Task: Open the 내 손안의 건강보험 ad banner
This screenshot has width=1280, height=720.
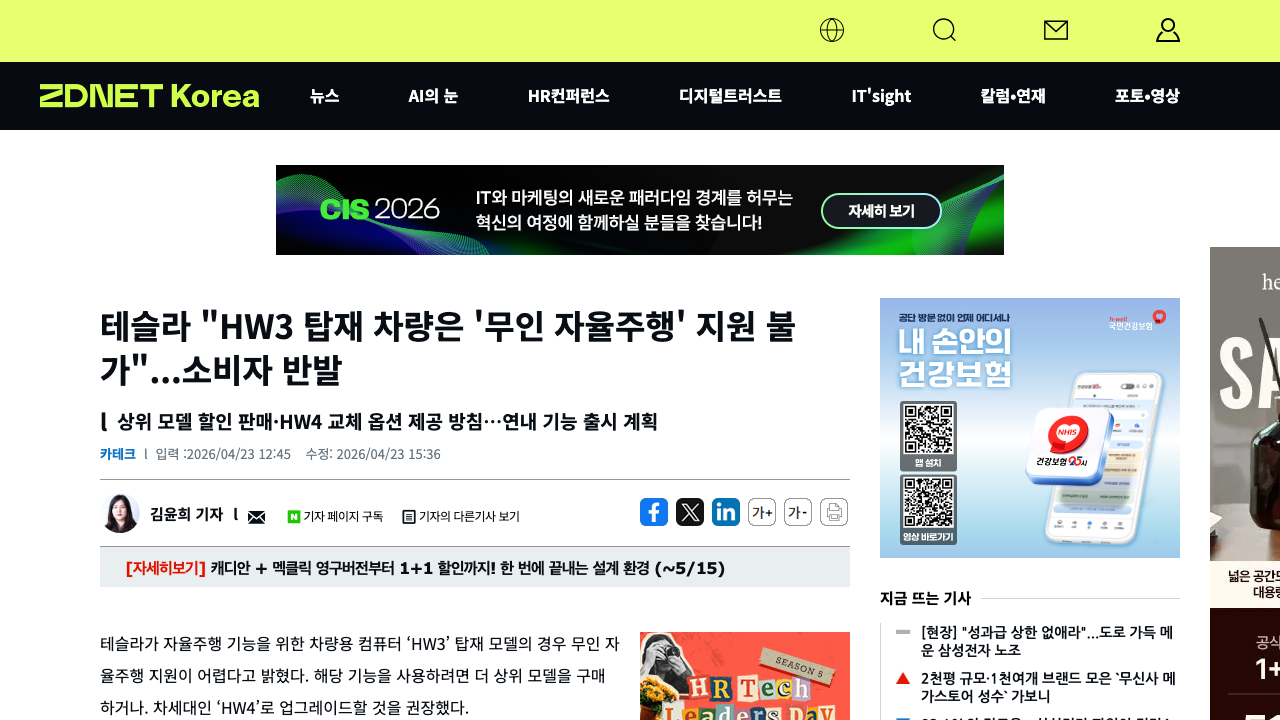Action: click(1030, 428)
